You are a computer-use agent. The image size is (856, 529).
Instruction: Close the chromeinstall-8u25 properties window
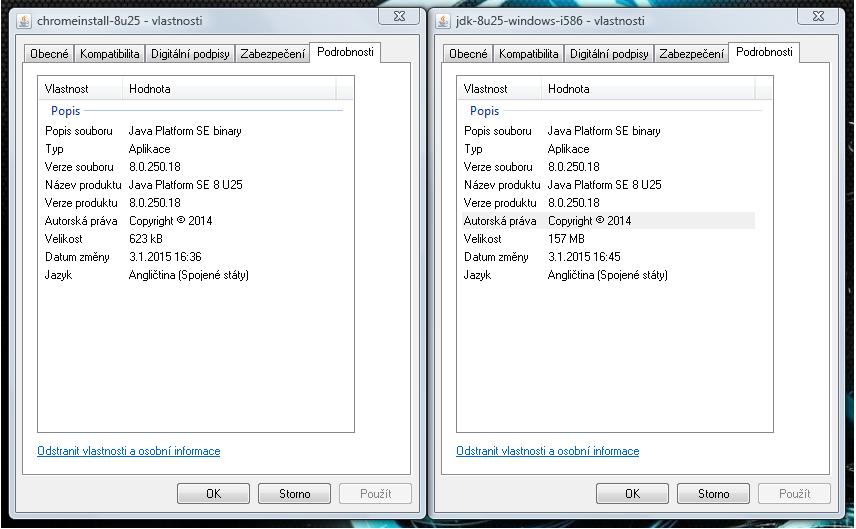pos(399,16)
